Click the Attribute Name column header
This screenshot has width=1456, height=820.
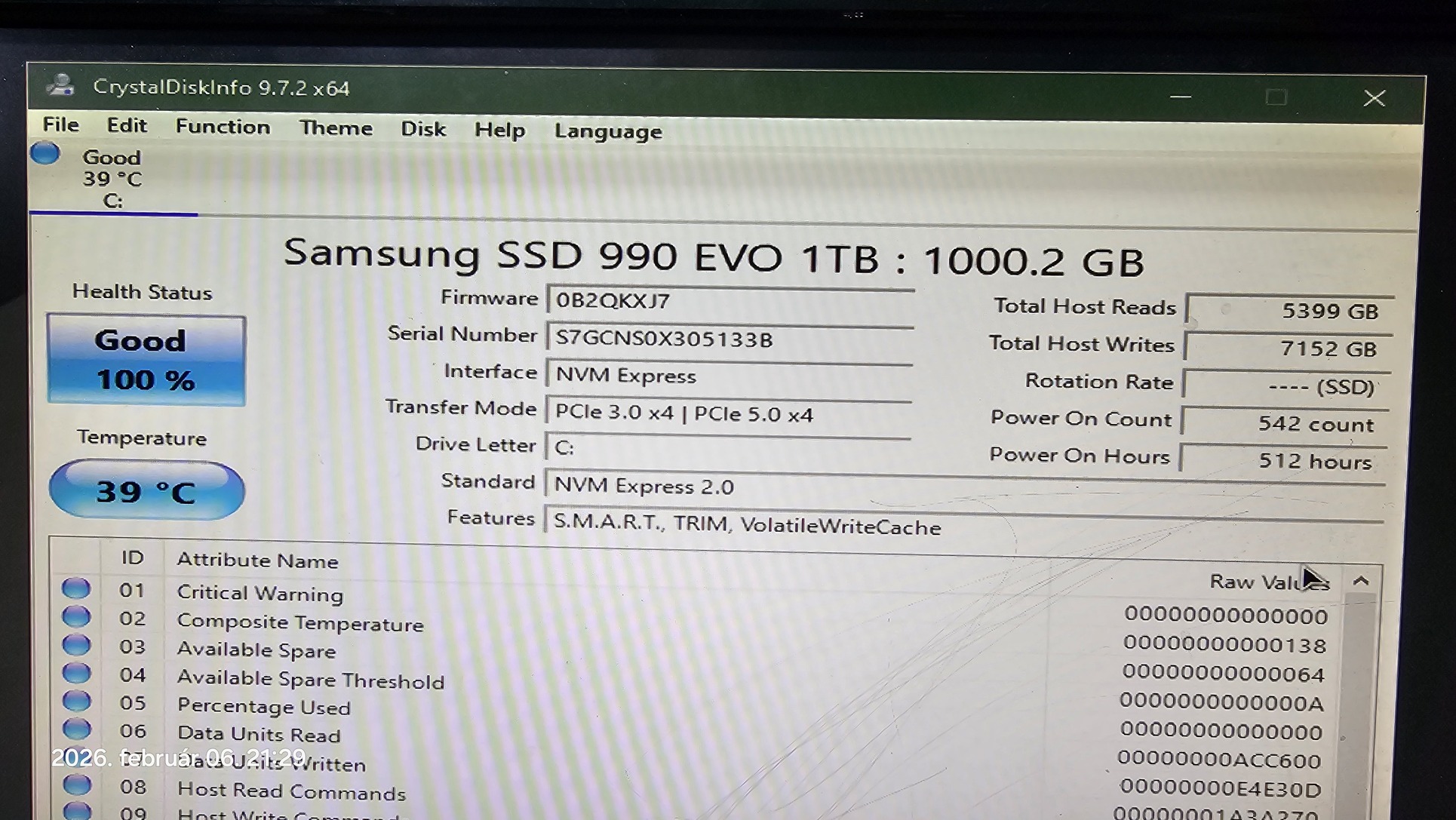click(x=257, y=560)
